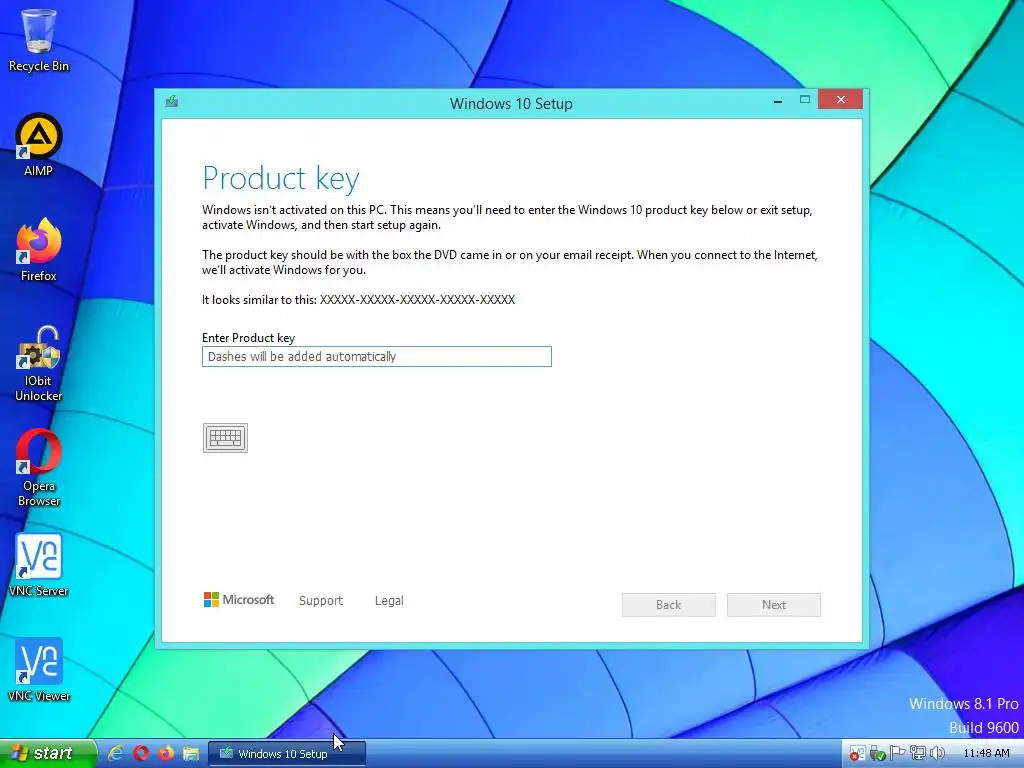Click the Enter Product key field
This screenshot has width=1024, height=768.
point(377,357)
